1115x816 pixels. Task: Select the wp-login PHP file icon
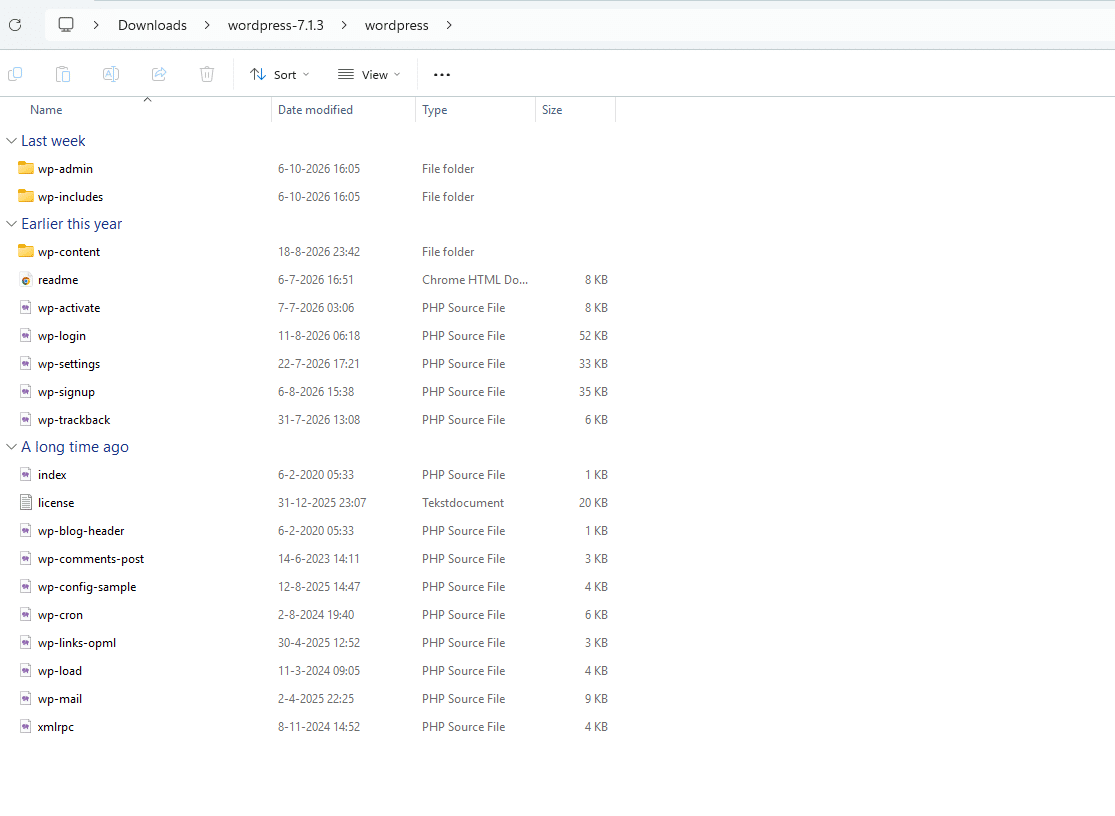click(x=26, y=335)
